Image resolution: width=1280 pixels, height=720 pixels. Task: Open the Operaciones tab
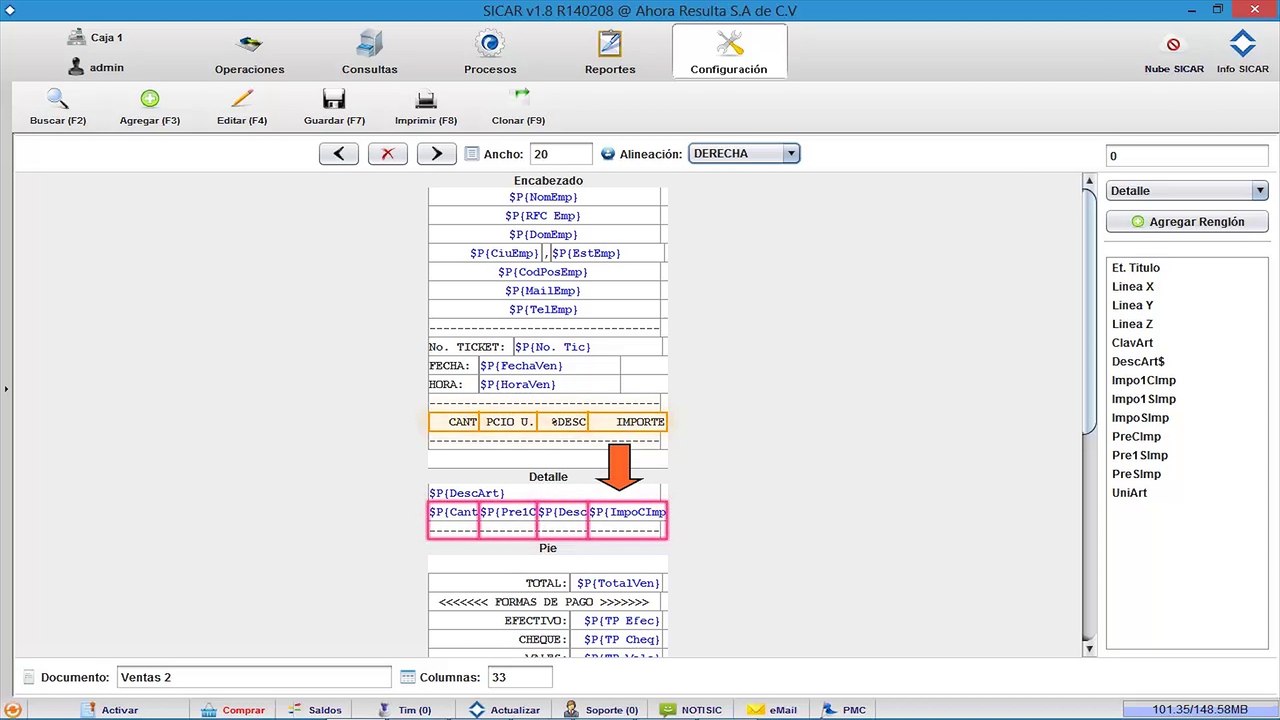tap(249, 54)
